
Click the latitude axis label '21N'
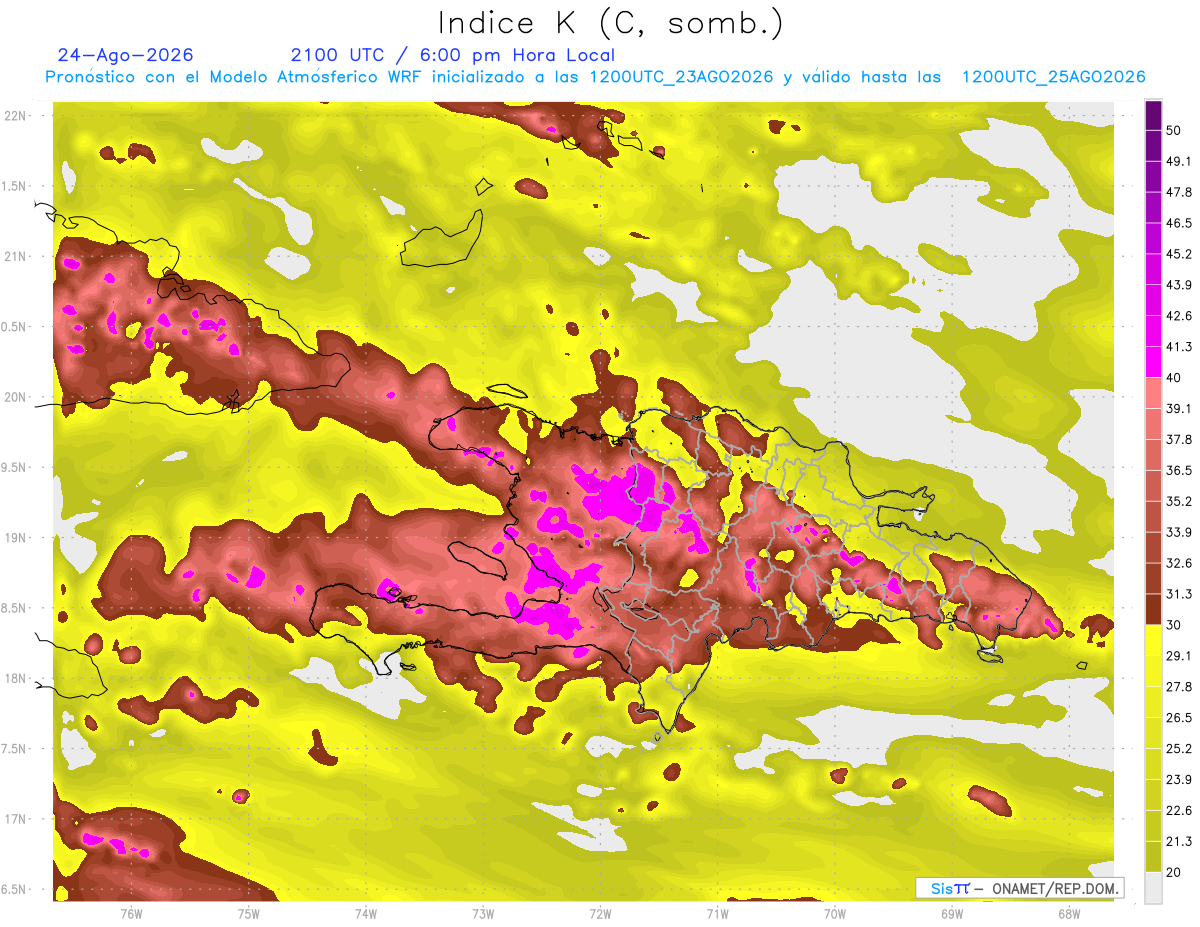pos(17,256)
